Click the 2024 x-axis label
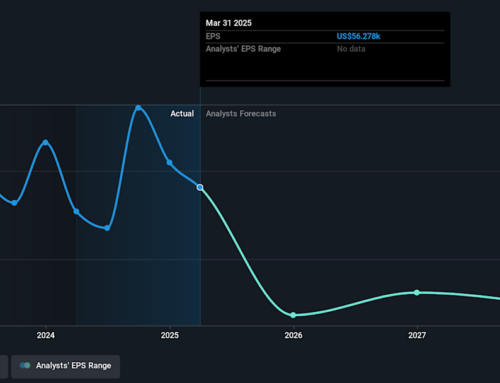Viewport: 500px width, 383px height. [46, 335]
